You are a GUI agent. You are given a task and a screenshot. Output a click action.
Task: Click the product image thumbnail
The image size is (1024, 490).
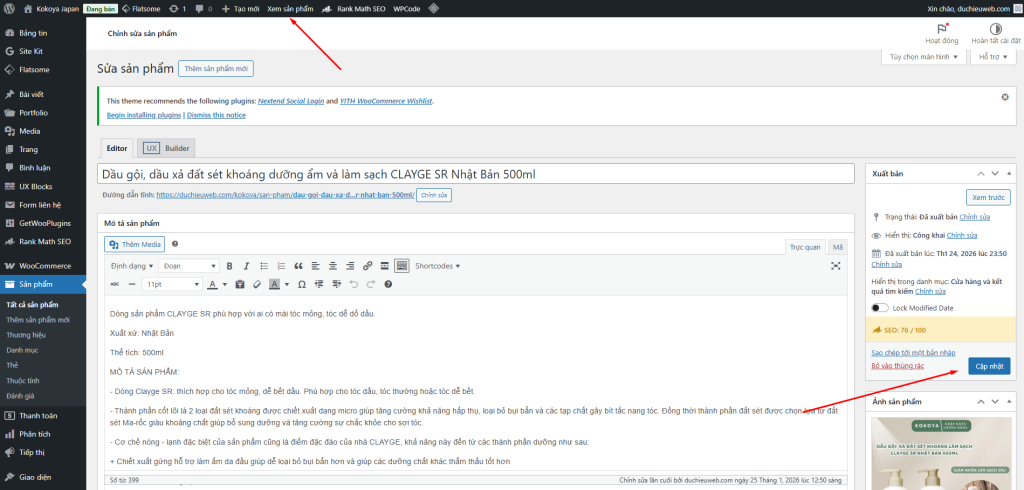click(941, 453)
